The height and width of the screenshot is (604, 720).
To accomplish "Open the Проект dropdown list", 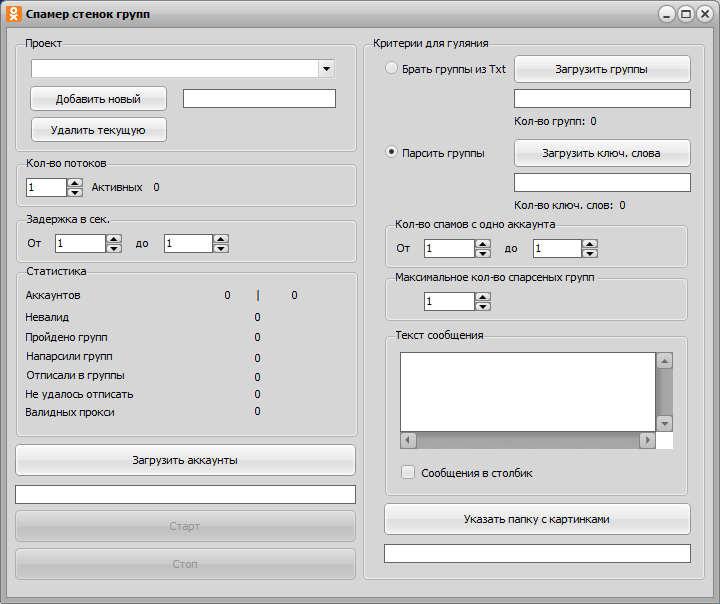I will [326, 69].
